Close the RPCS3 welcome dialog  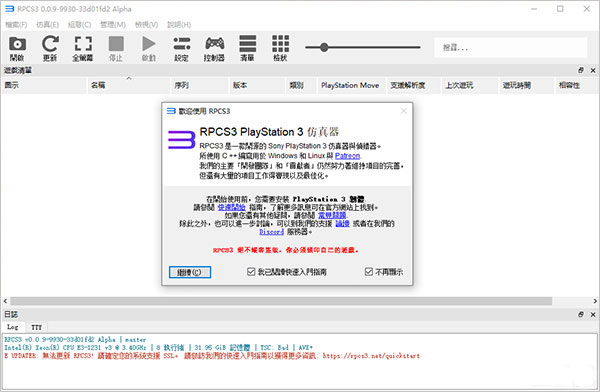(x=404, y=111)
